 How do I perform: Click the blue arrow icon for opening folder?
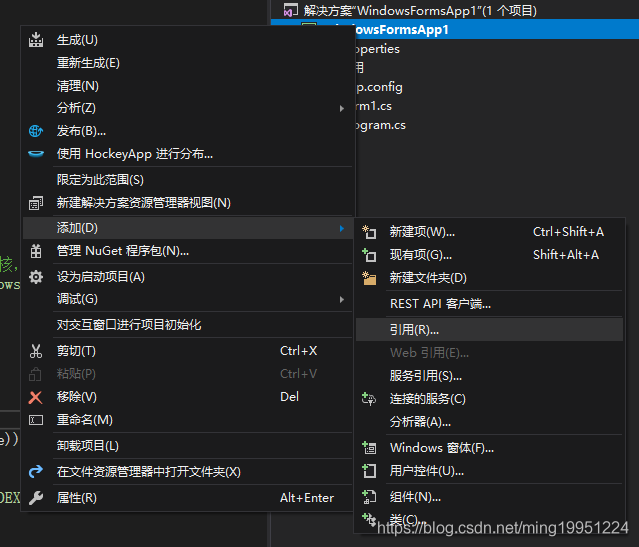point(36,472)
